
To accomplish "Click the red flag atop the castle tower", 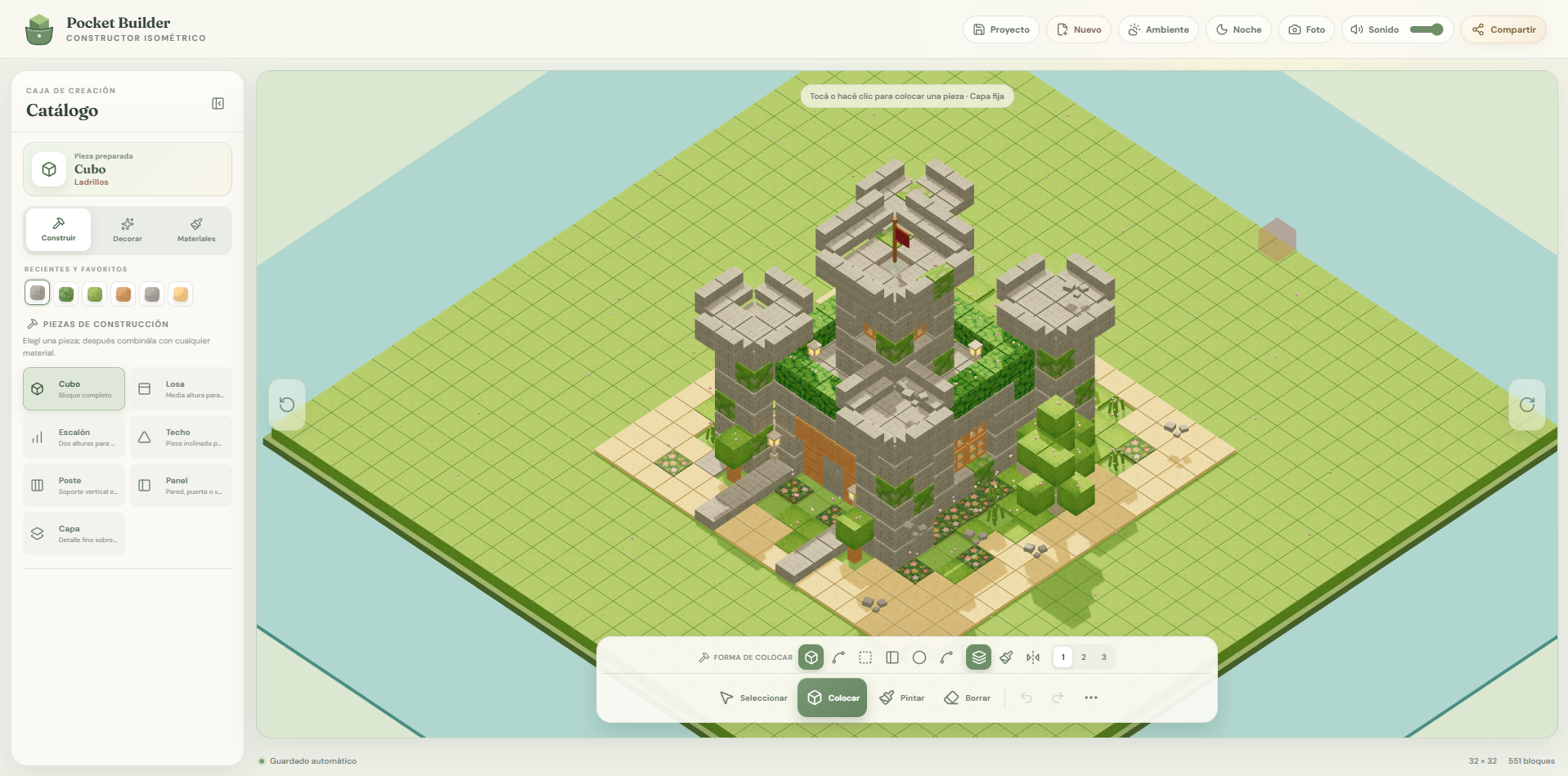I will (x=901, y=236).
